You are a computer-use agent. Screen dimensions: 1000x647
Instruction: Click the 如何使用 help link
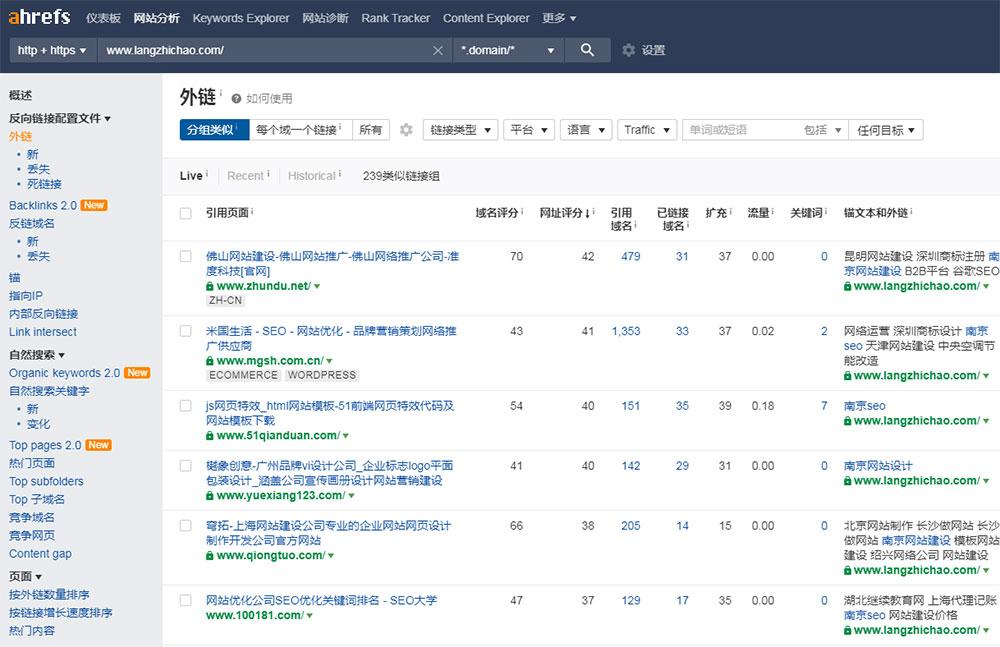(x=269, y=99)
